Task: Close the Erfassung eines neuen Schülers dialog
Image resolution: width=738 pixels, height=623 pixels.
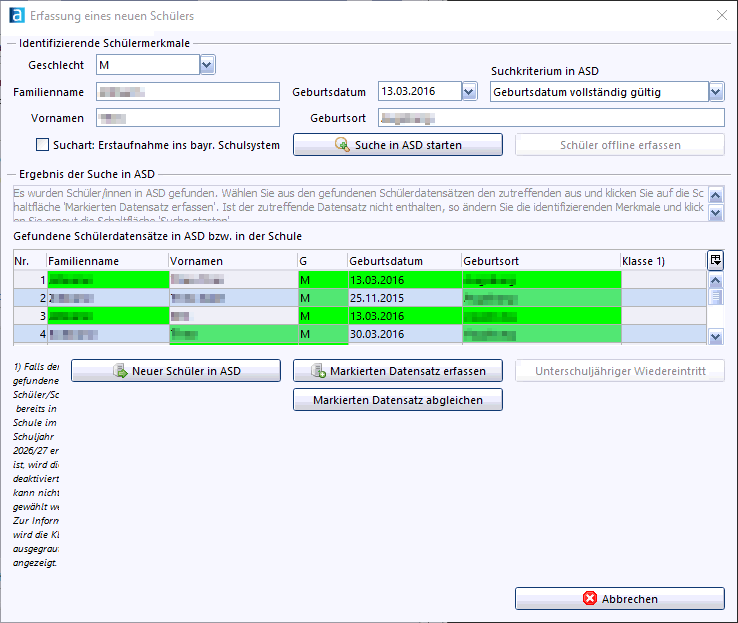Action: click(x=722, y=15)
